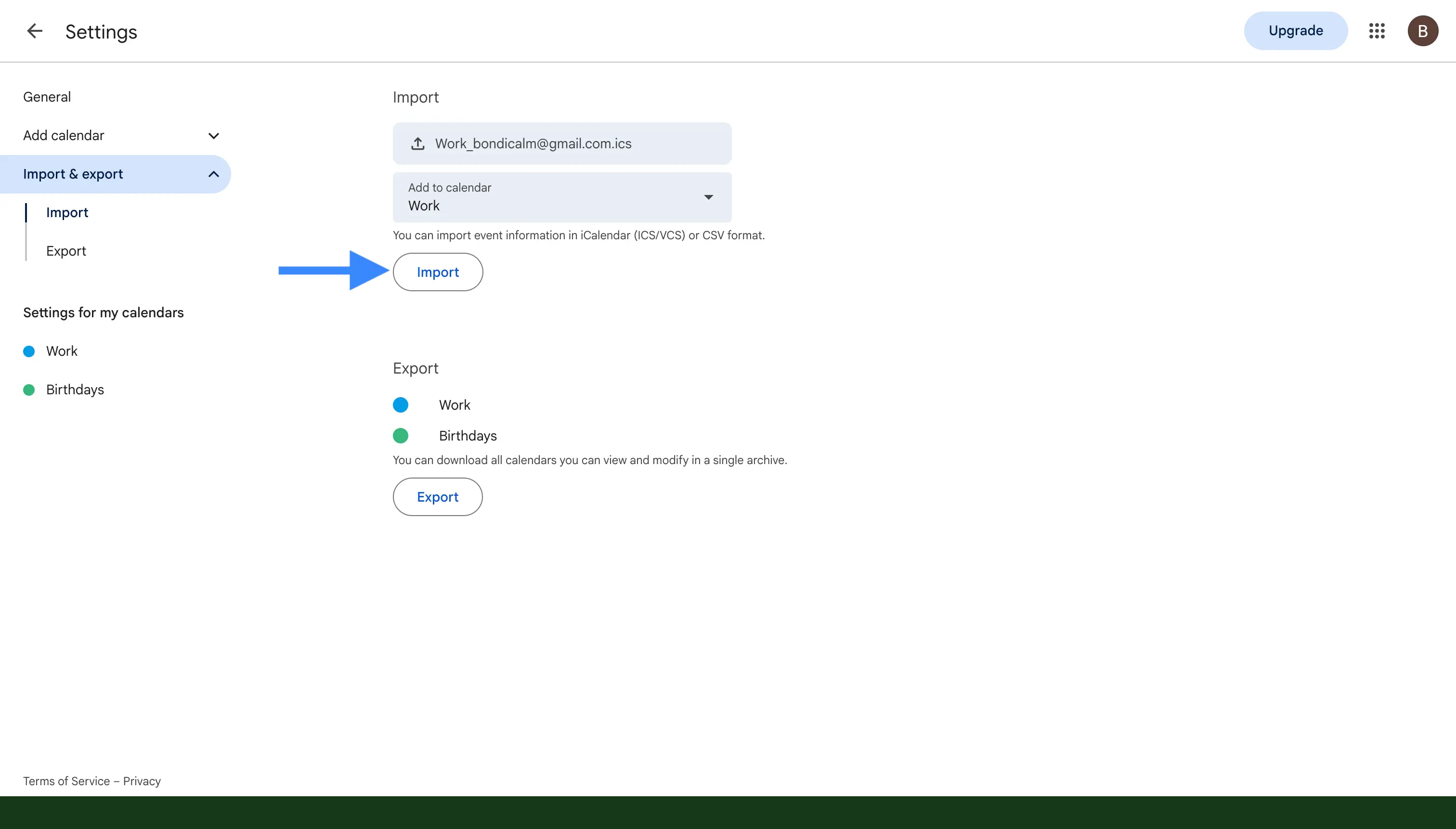Click the Work_bondicalm@gmail.com.ics file field
This screenshot has width=1456, height=829.
tap(562, 143)
